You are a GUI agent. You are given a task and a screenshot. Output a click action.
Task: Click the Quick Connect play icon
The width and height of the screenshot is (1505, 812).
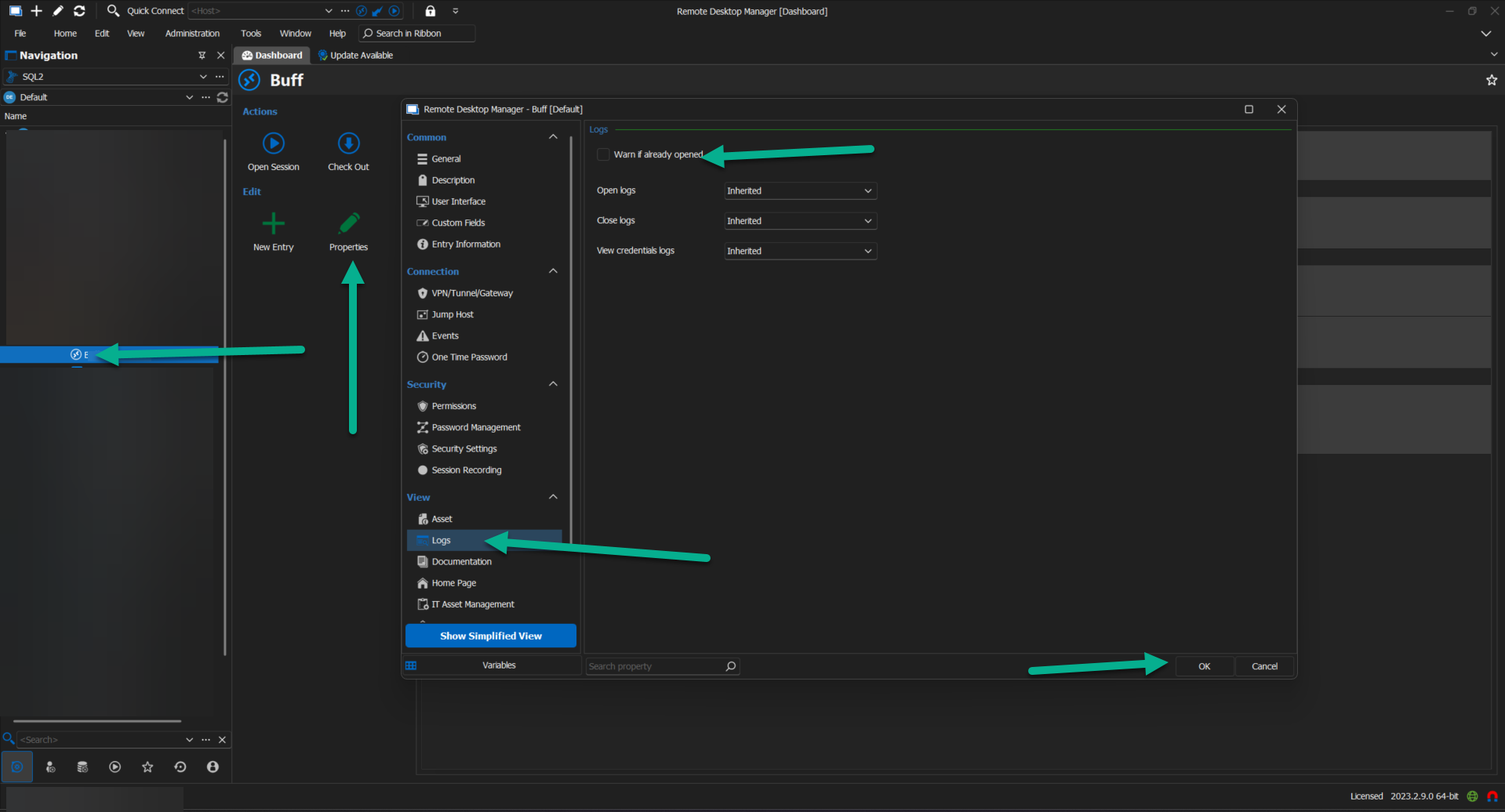click(x=394, y=11)
